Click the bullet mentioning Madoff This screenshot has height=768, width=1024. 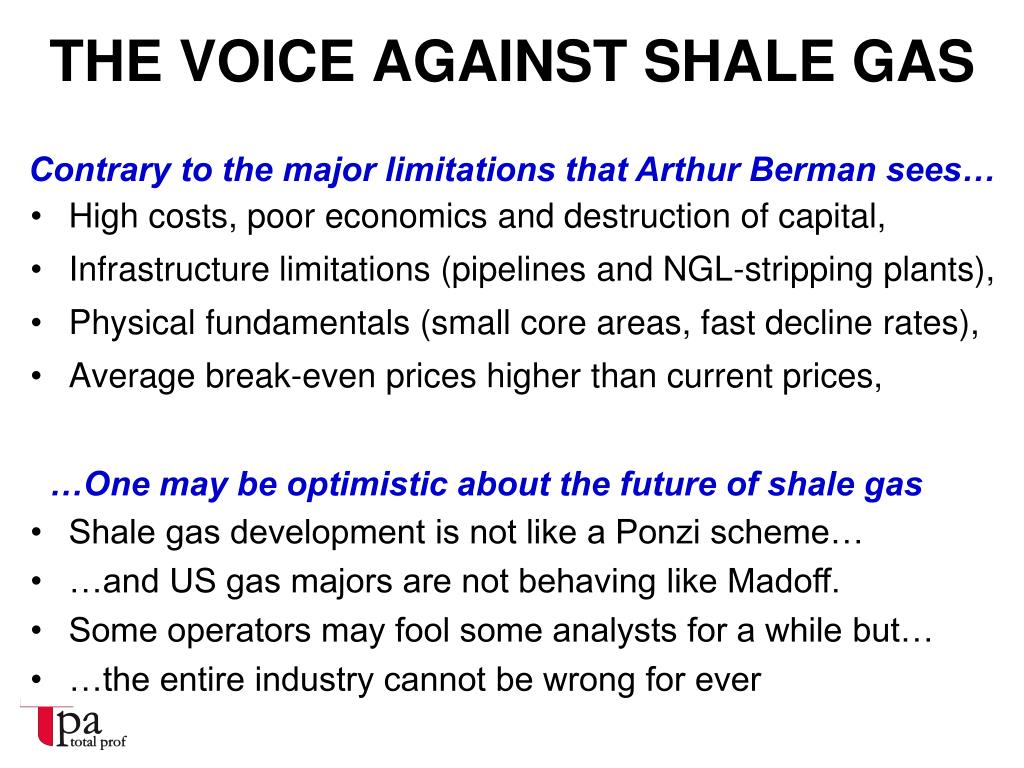click(x=455, y=581)
